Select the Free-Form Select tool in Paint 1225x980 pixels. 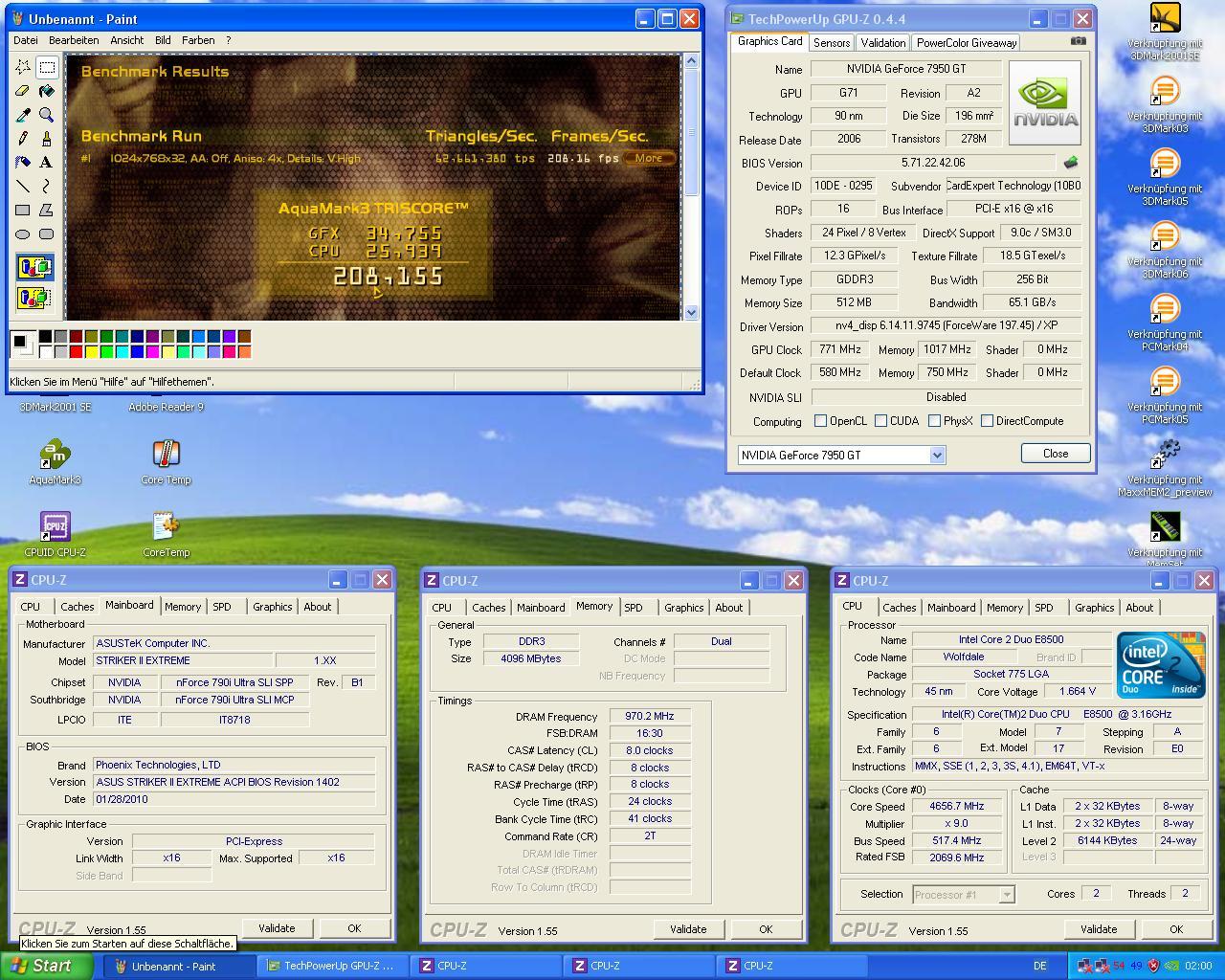pos(22,67)
